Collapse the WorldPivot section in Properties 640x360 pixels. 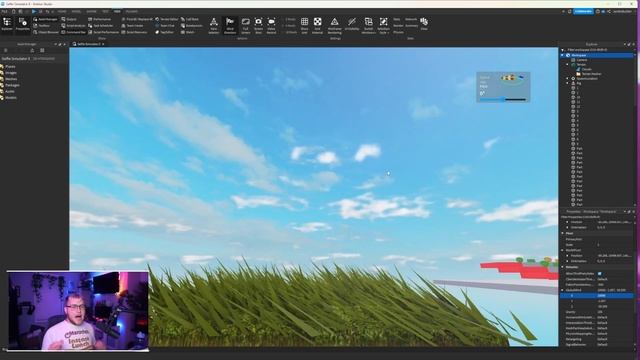click(x=563, y=250)
